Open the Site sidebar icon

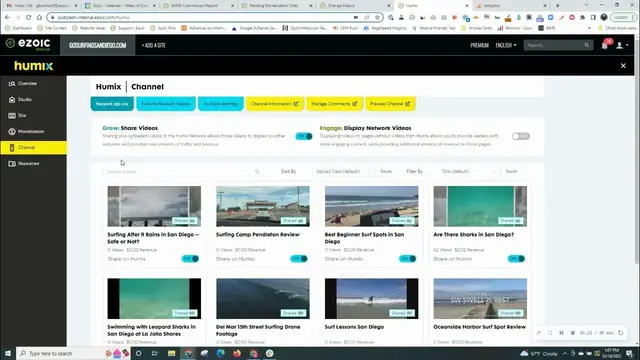[12, 116]
